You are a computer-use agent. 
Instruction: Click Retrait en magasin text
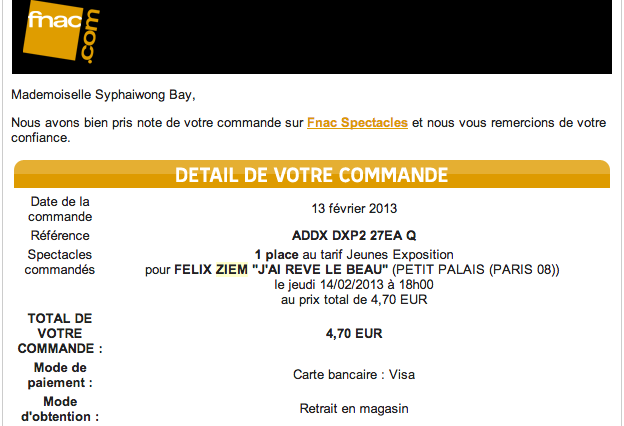click(x=354, y=409)
